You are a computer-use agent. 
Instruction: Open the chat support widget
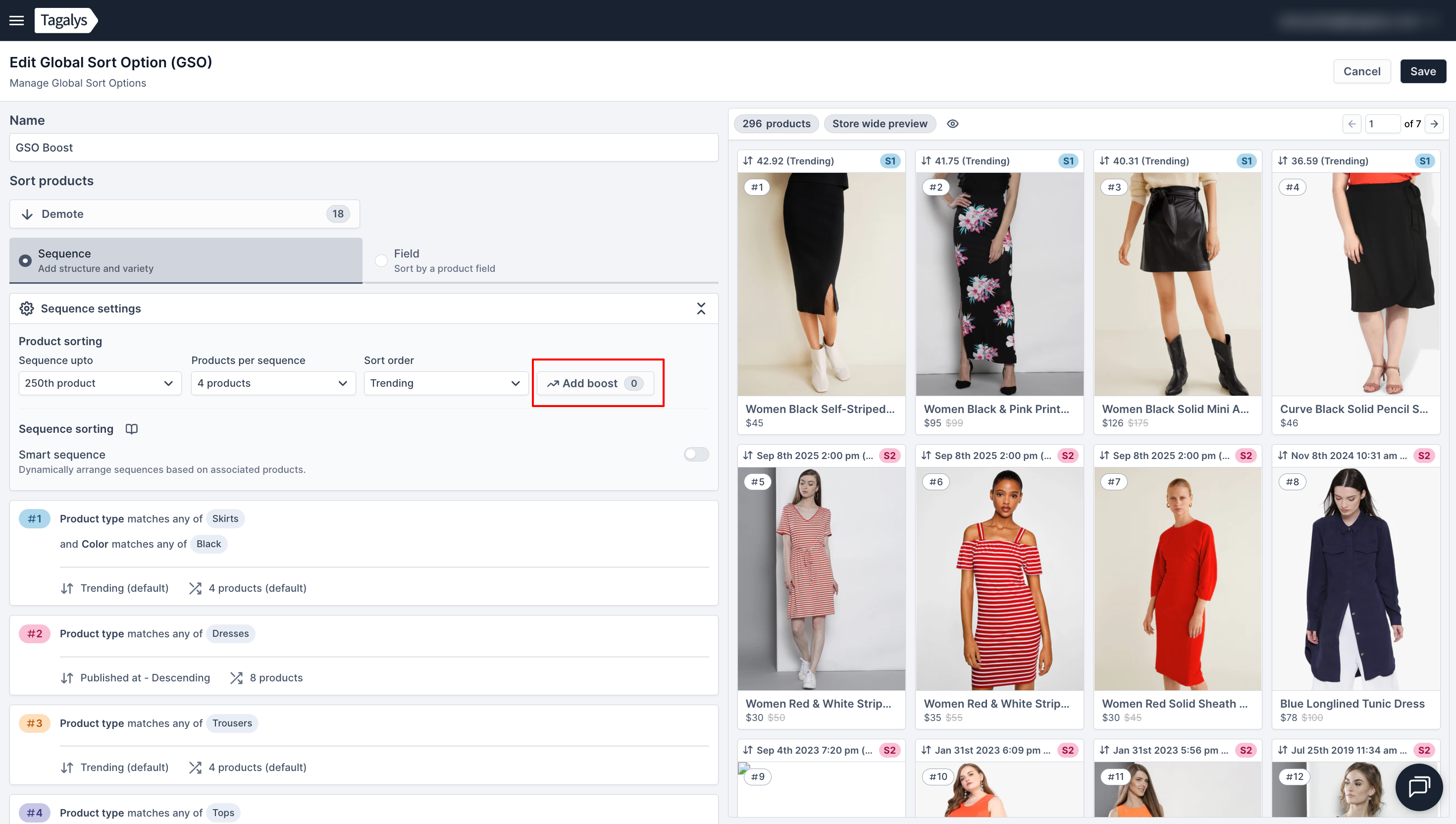[x=1419, y=787]
